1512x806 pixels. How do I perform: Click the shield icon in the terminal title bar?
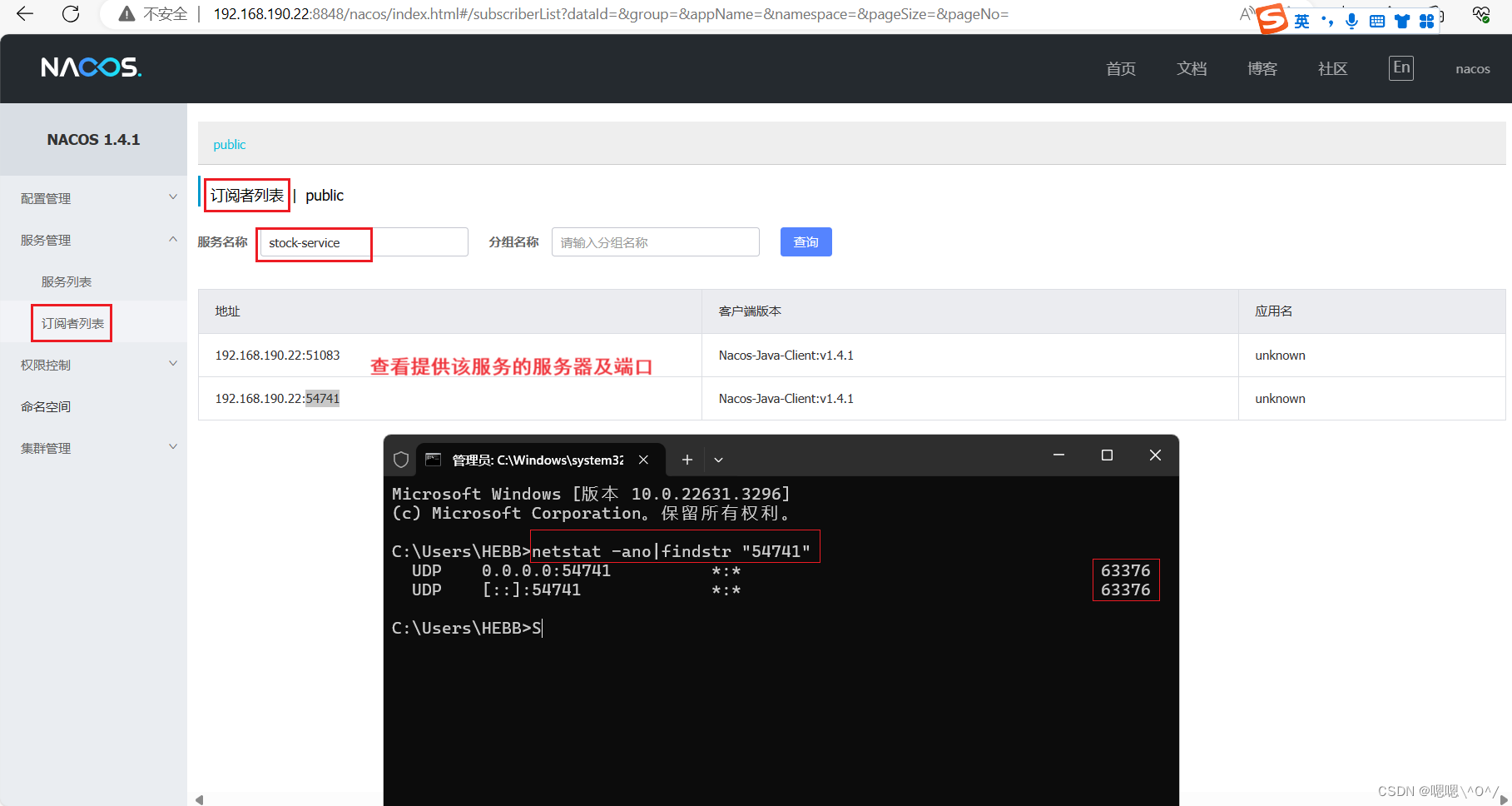401,460
